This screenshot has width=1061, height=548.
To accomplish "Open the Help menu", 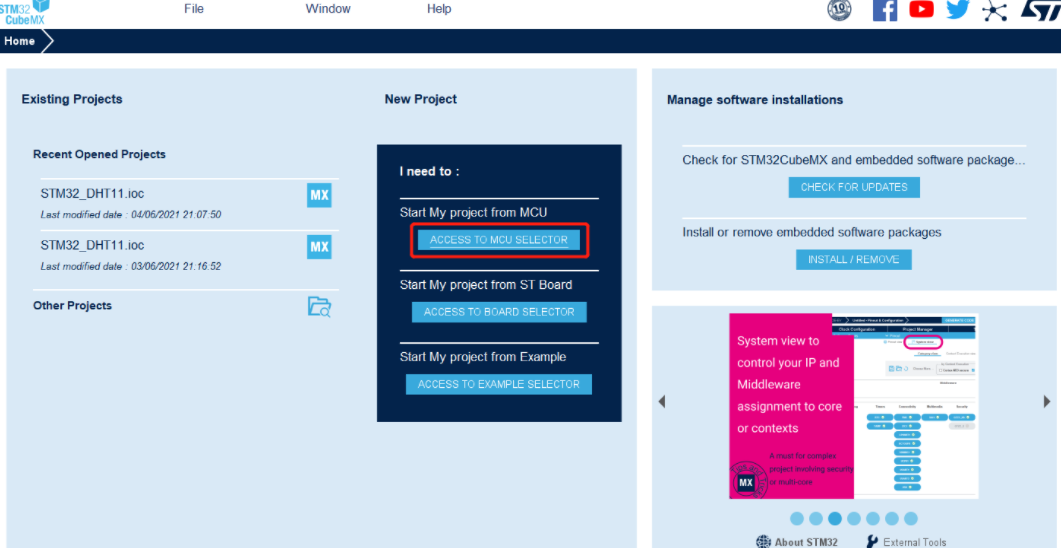I will (439, 9).
